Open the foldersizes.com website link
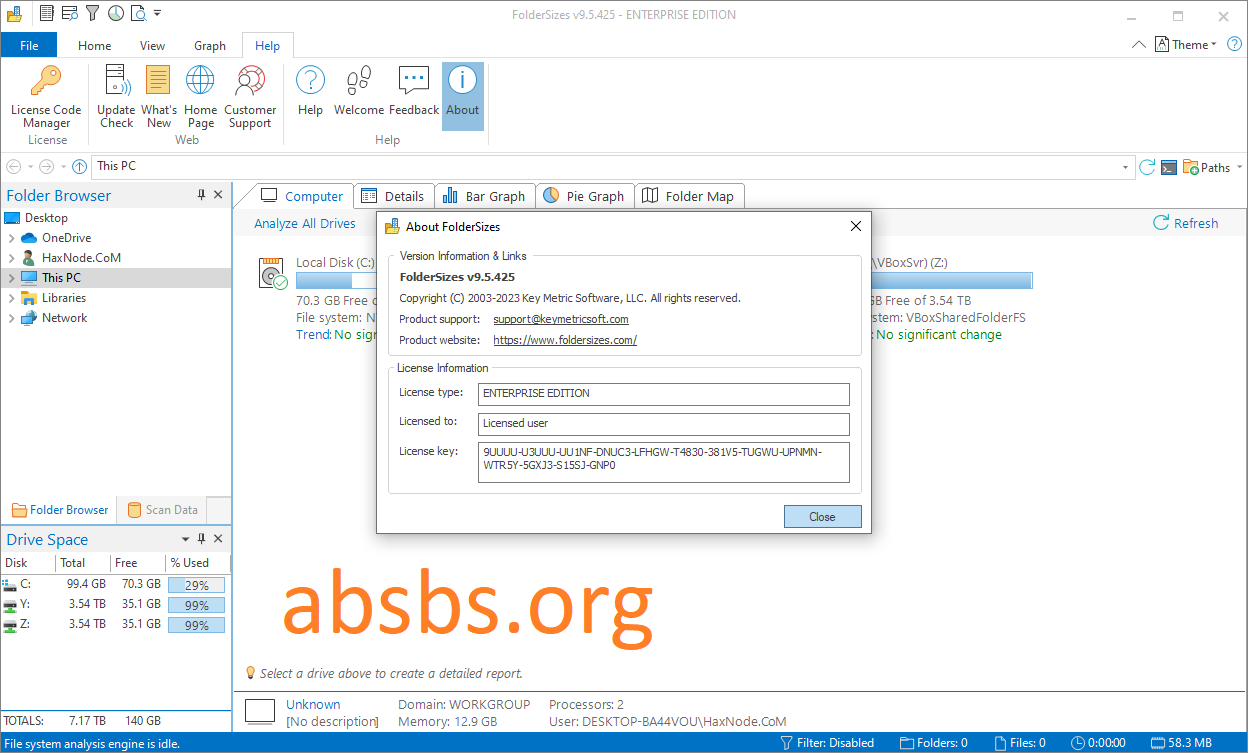 (x=565, y=340)
